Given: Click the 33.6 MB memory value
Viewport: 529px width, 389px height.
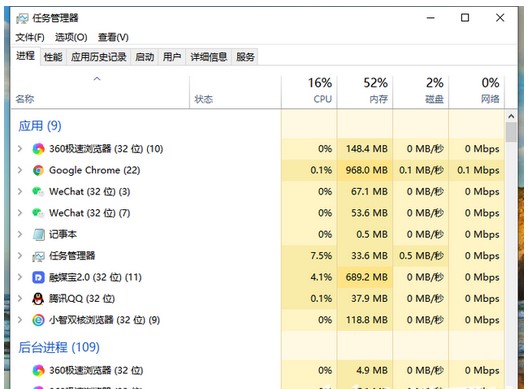Looking at the screenshot, I should (369, 256).
